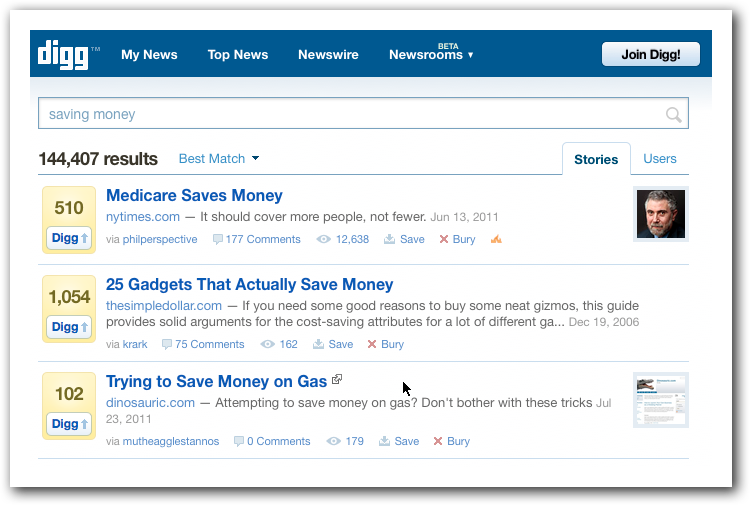This screenshot has height=505, width=750.
Task: Save the Medicare Saves Money story
Action: (x=404, y=239)
